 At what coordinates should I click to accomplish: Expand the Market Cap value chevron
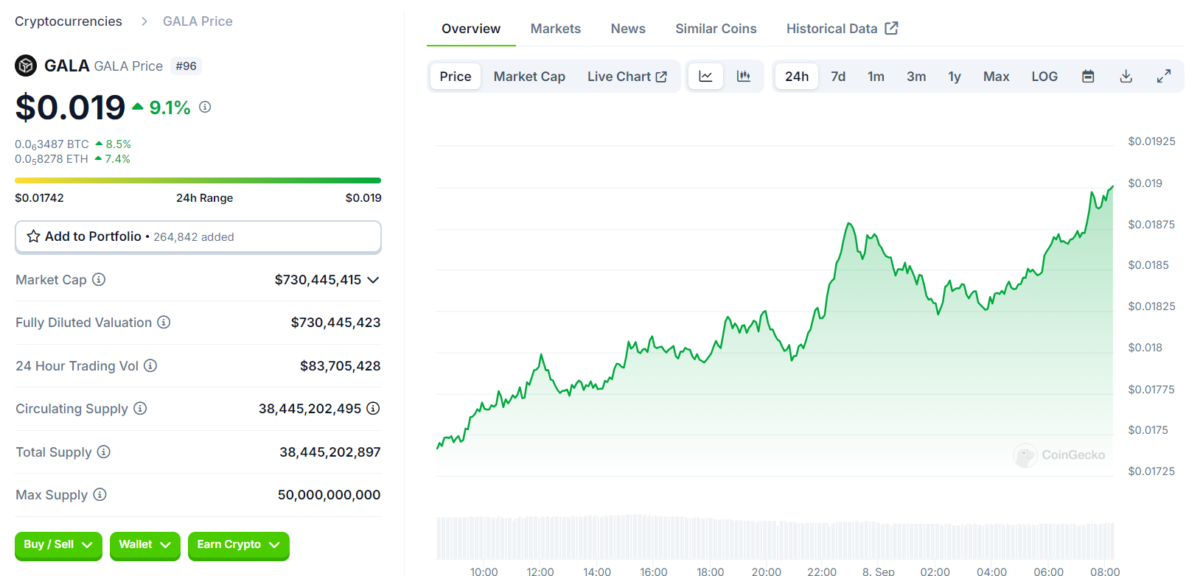tap(373, 280)
